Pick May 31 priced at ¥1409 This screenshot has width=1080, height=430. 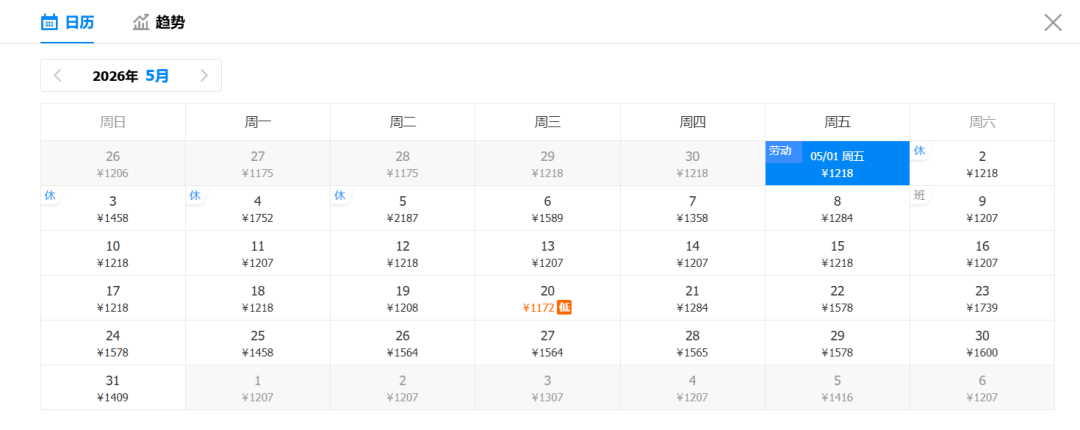click(x=113, y=388)
